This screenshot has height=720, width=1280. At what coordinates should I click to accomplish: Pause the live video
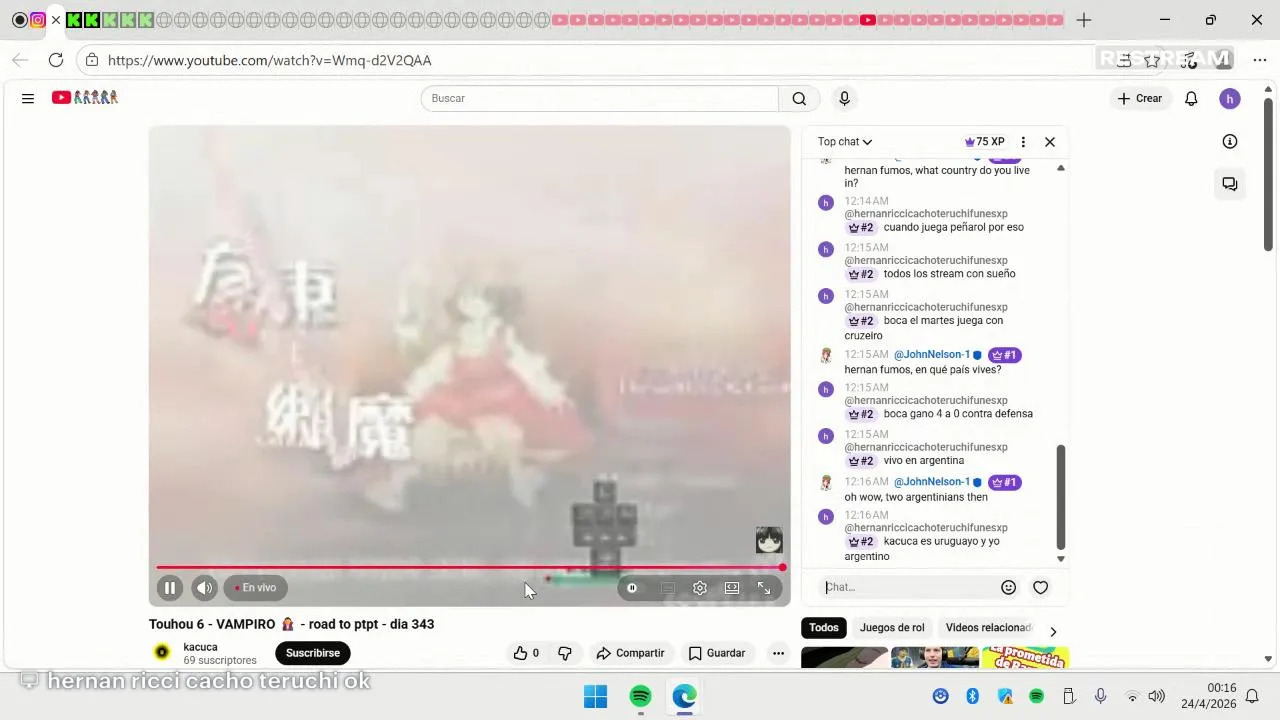click(170, 588)
